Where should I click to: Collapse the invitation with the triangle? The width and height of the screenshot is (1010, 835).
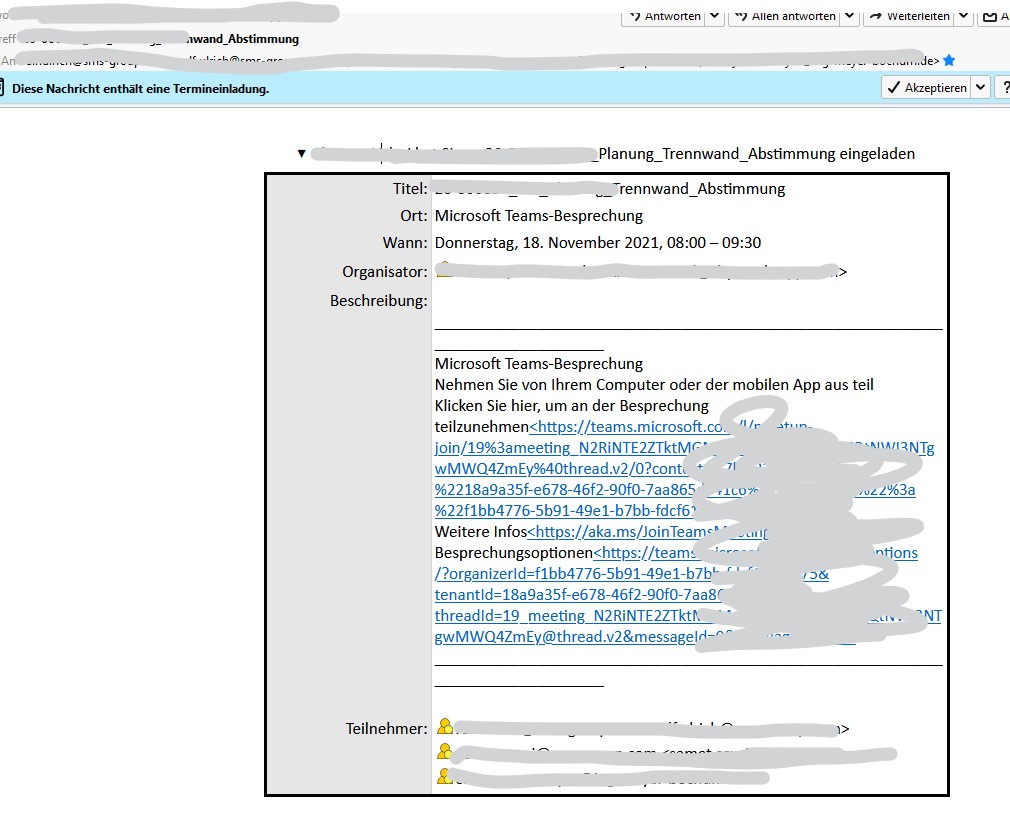click(301, 153)
